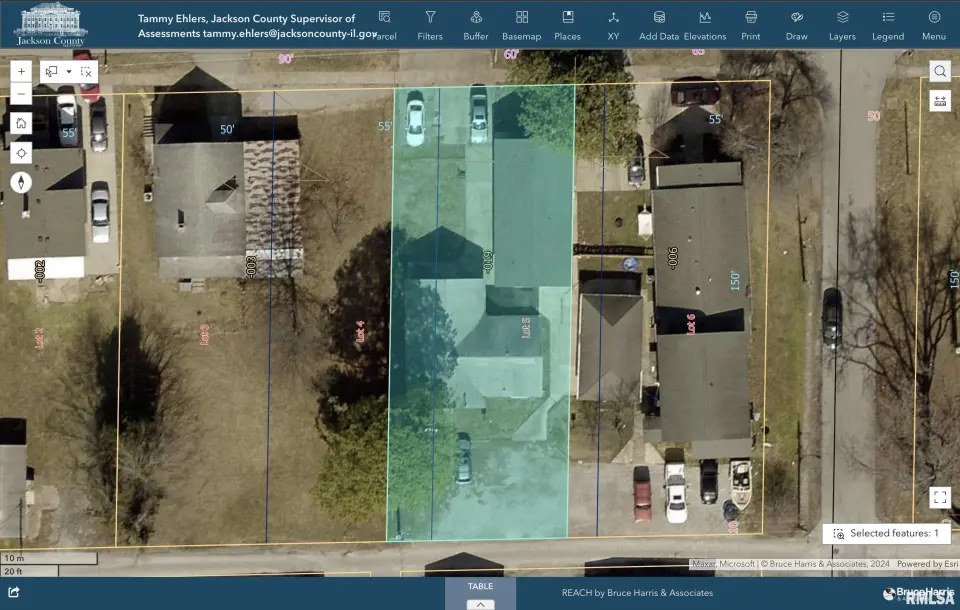Open the Elevations tool

(705, 25)
